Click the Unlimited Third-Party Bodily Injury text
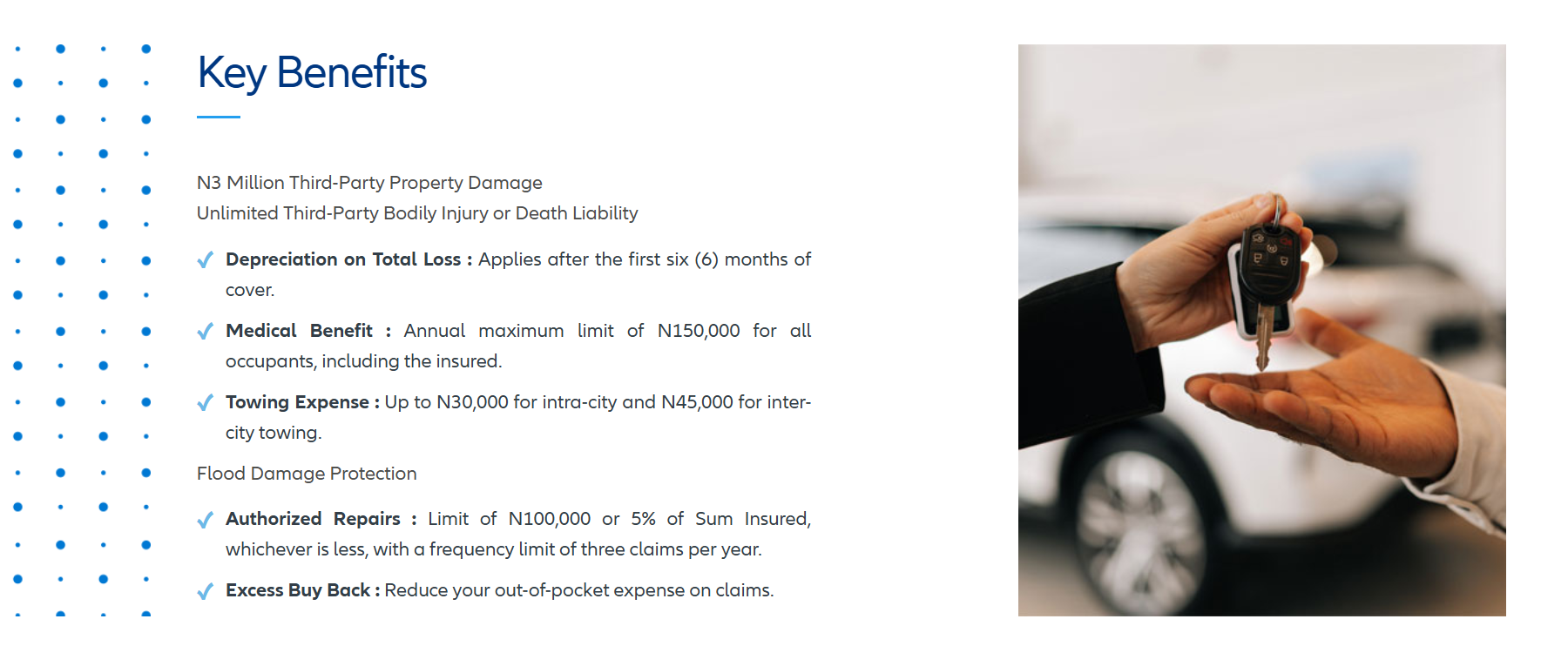The width and height of the screenshot is (1568, 646). point(417,213)
